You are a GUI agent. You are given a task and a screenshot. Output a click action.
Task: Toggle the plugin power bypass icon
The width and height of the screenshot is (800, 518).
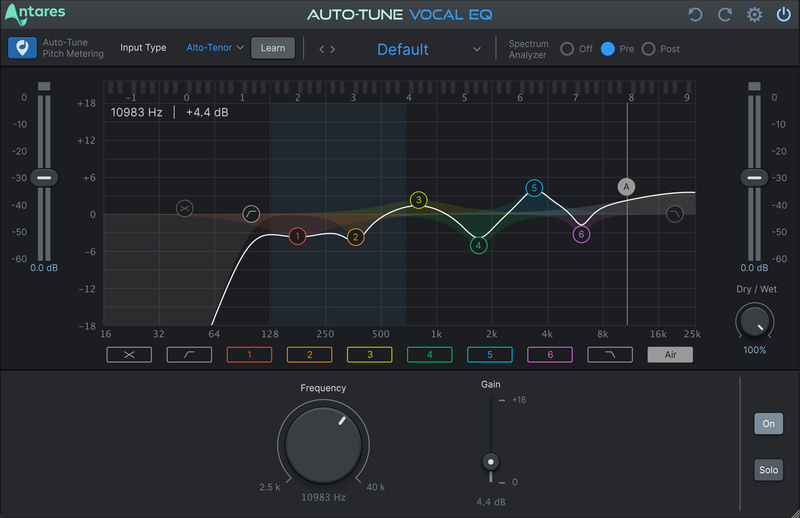coord(782,15)
